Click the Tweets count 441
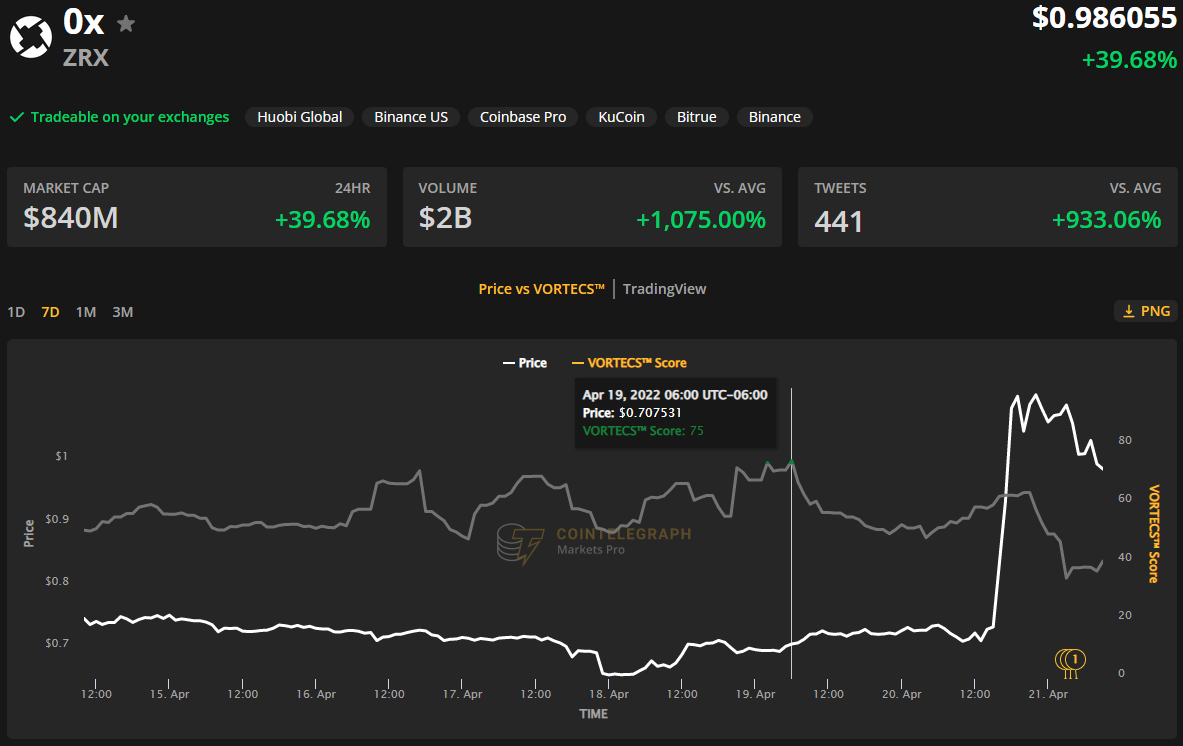This screenshot has height=746, width=1183. [x=838, y=221]
